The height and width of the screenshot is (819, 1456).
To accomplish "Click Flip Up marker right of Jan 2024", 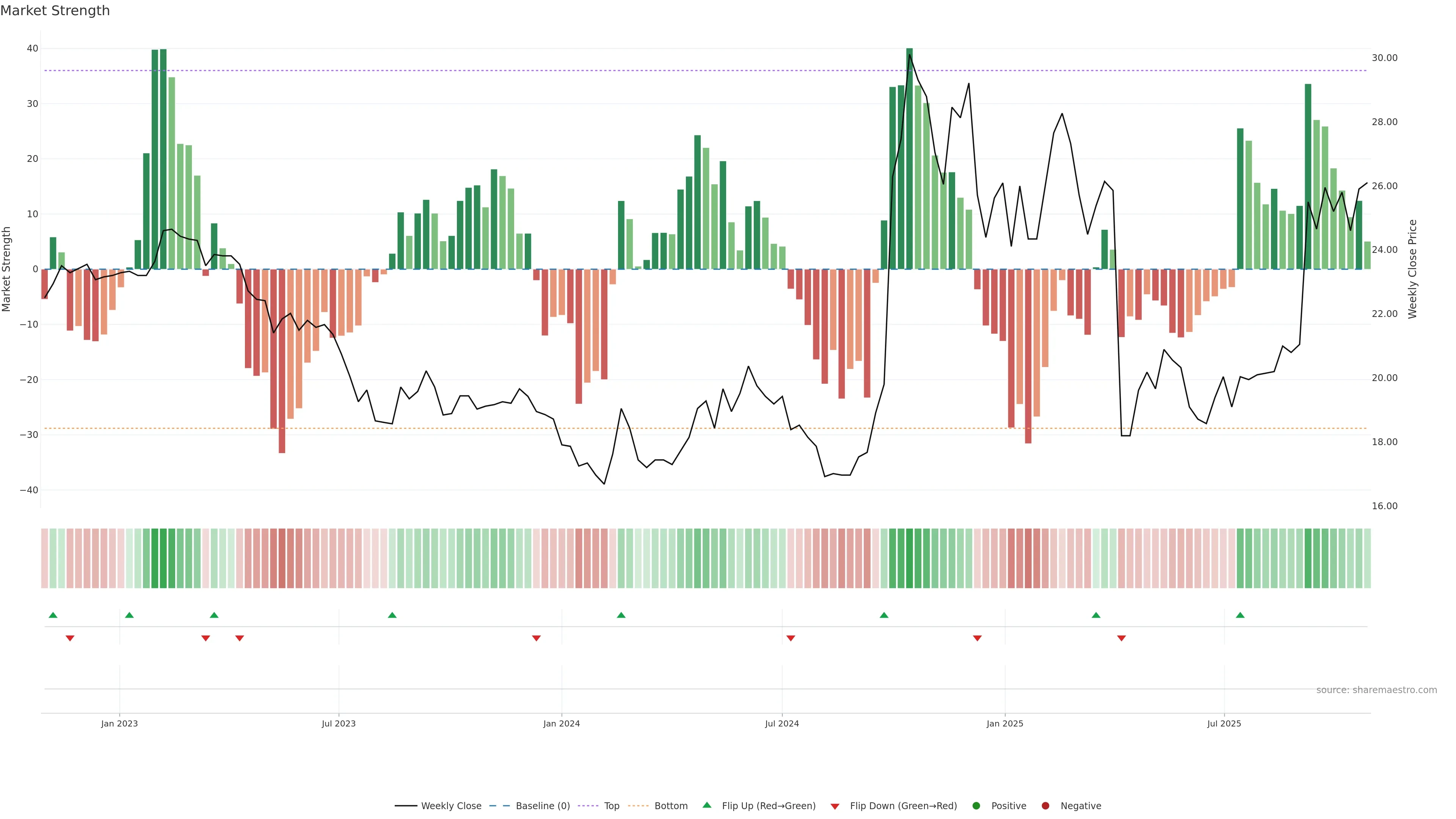I will pos(621,615).
